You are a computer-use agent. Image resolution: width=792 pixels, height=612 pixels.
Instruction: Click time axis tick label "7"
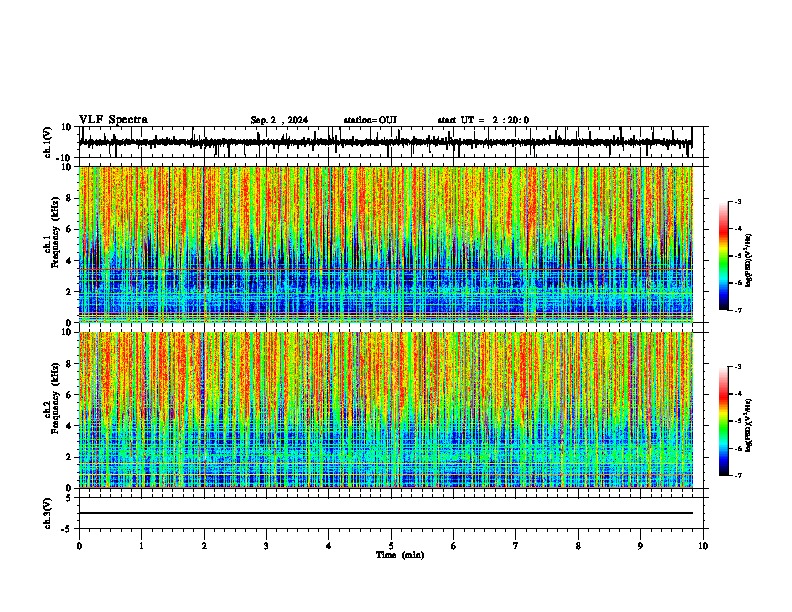click(516, 546)
